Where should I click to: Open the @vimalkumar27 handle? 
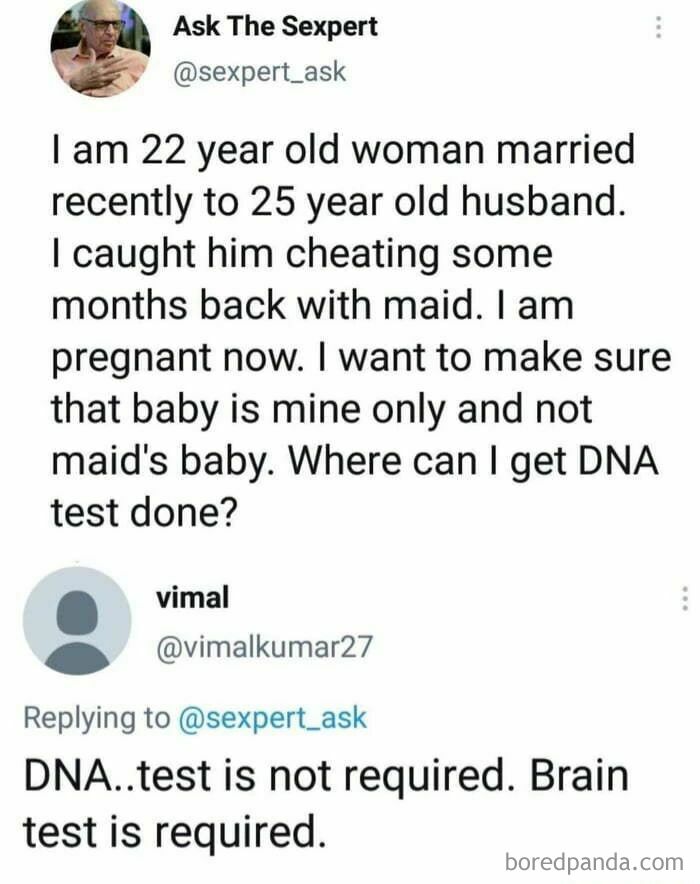coord(264,647)
